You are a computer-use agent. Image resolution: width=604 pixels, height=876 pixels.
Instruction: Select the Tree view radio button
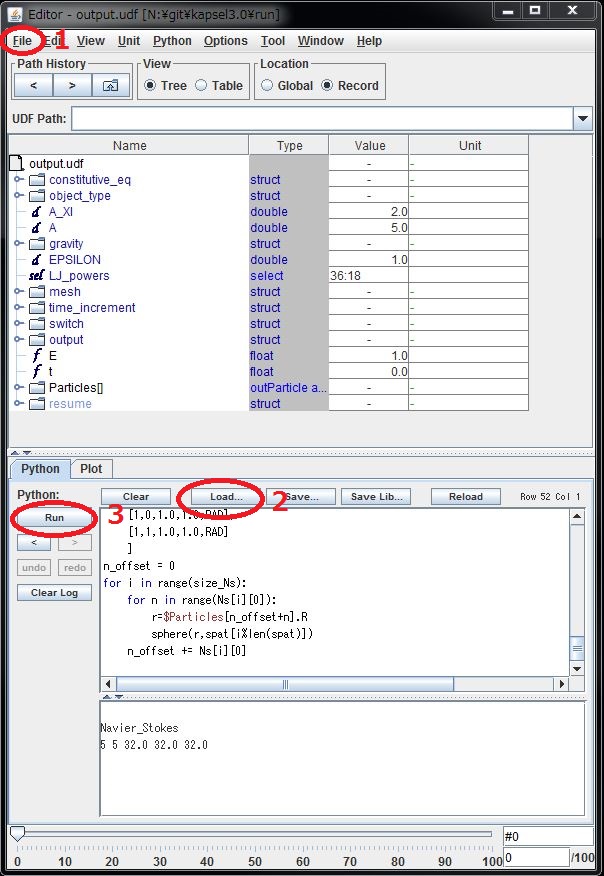point(150,86)
